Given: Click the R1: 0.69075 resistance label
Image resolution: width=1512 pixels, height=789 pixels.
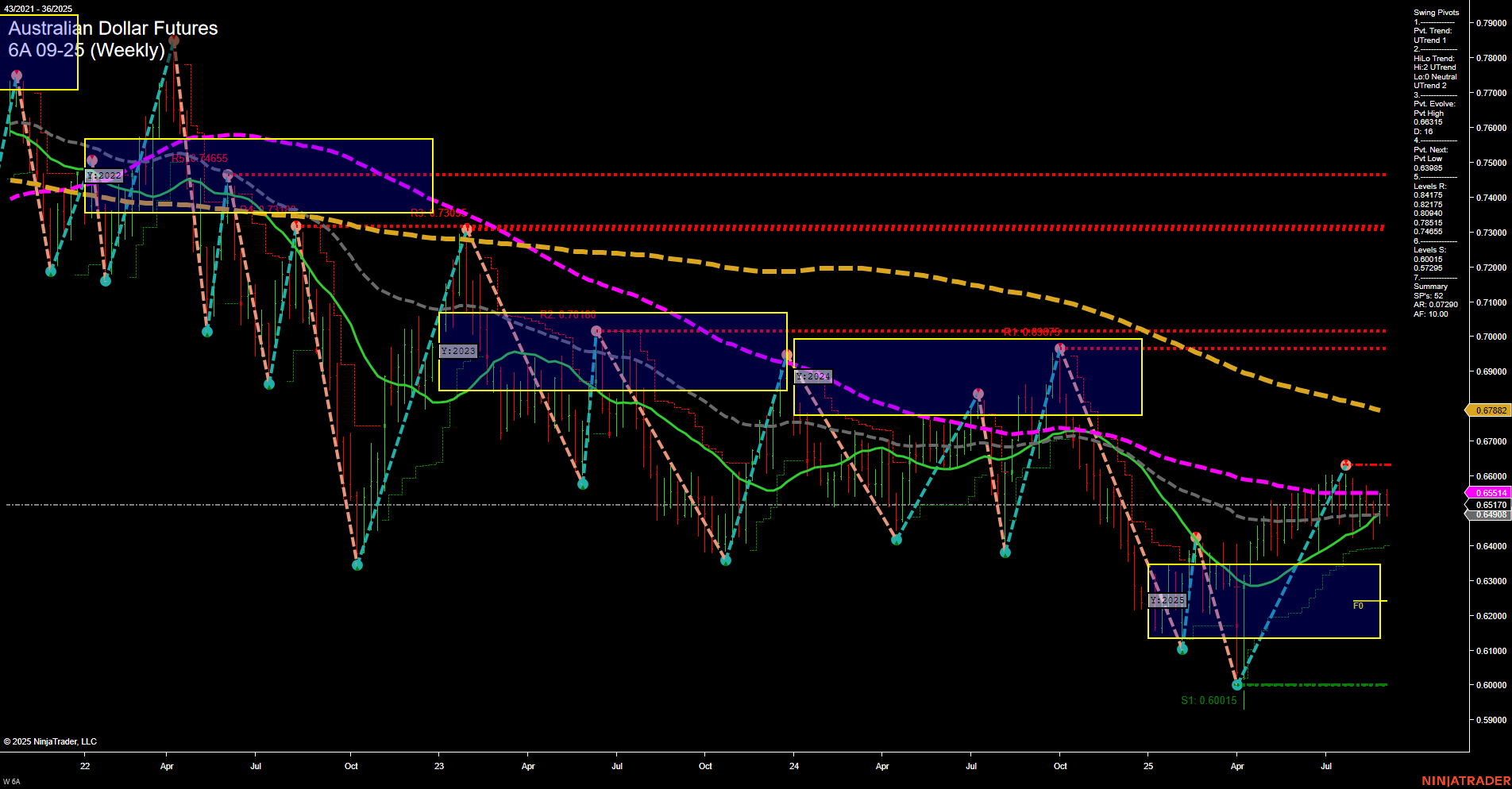Looking at the screenshot, I should point(1030,333).
